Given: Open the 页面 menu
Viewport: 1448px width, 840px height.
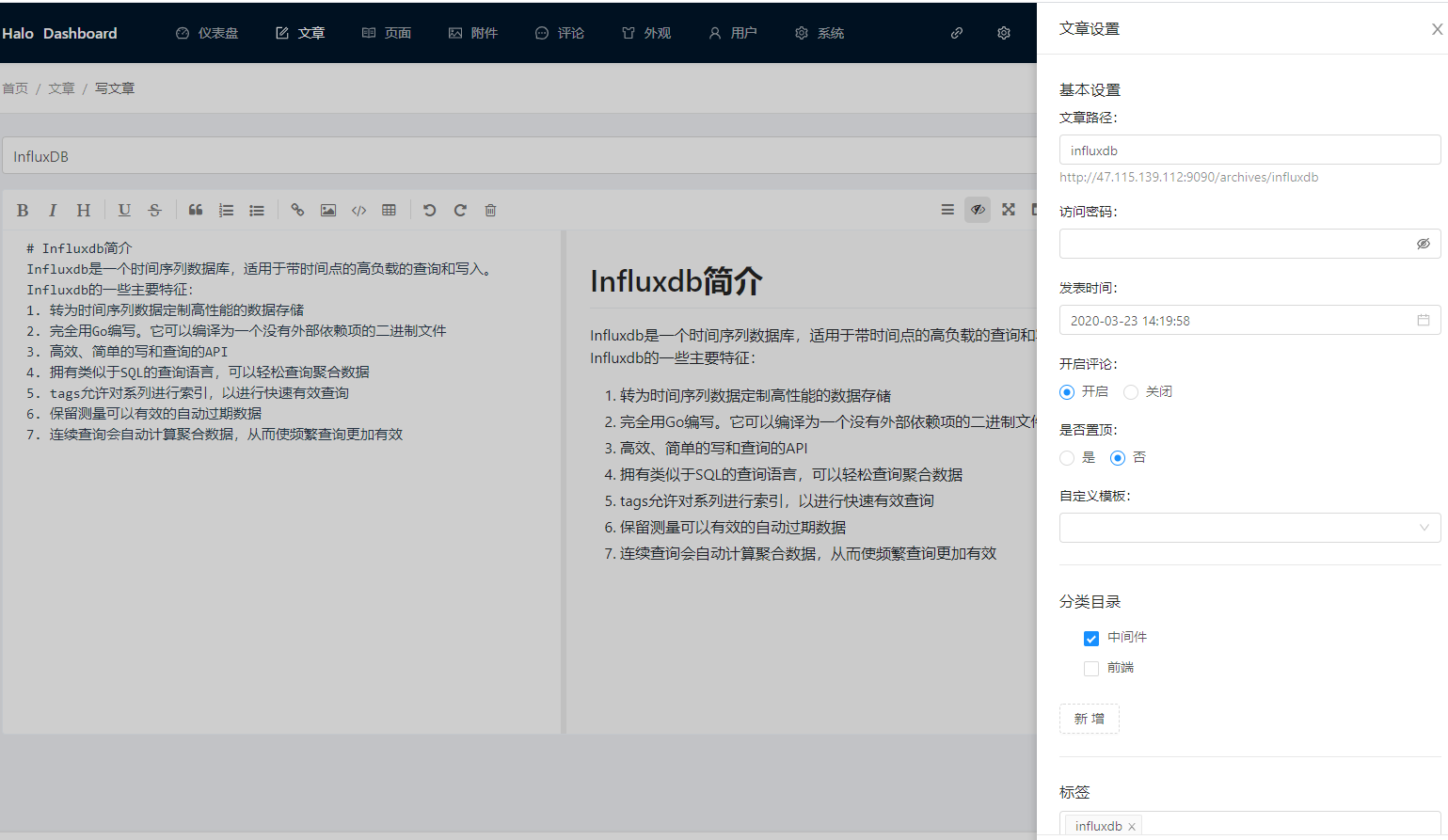Looking at the screenshot, I should click(x=387, y=33).
